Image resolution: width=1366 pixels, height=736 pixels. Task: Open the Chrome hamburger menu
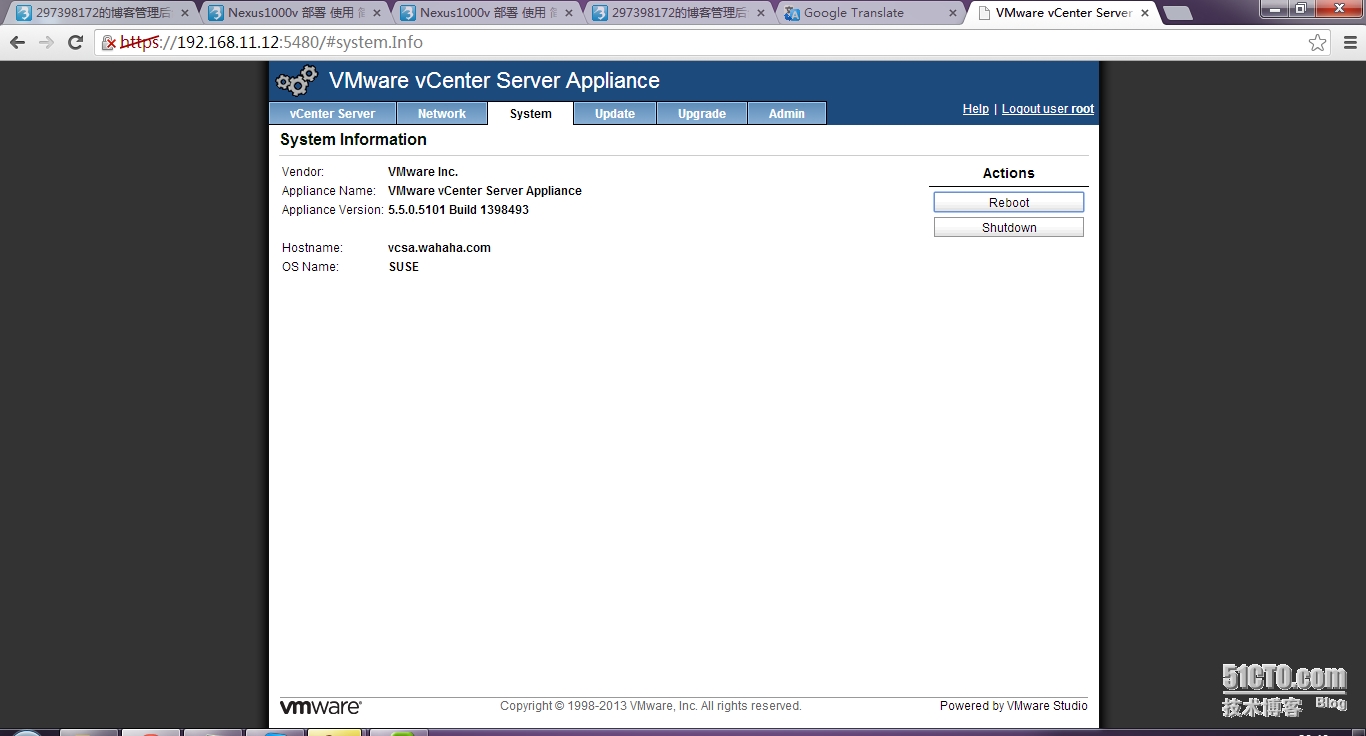tap(1350, 43)
